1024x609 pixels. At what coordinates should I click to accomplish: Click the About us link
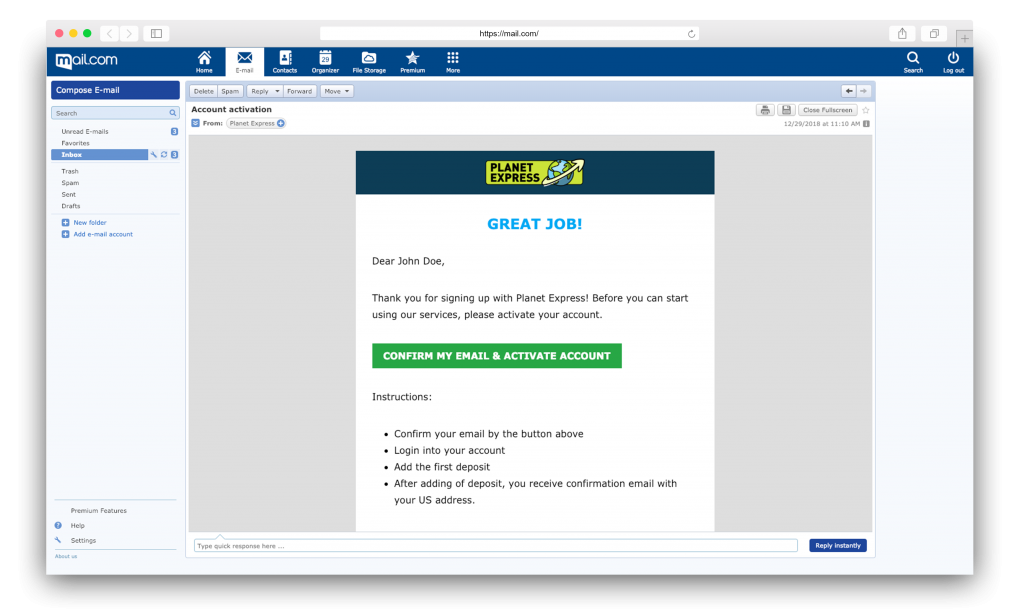(x=66, y=556)
